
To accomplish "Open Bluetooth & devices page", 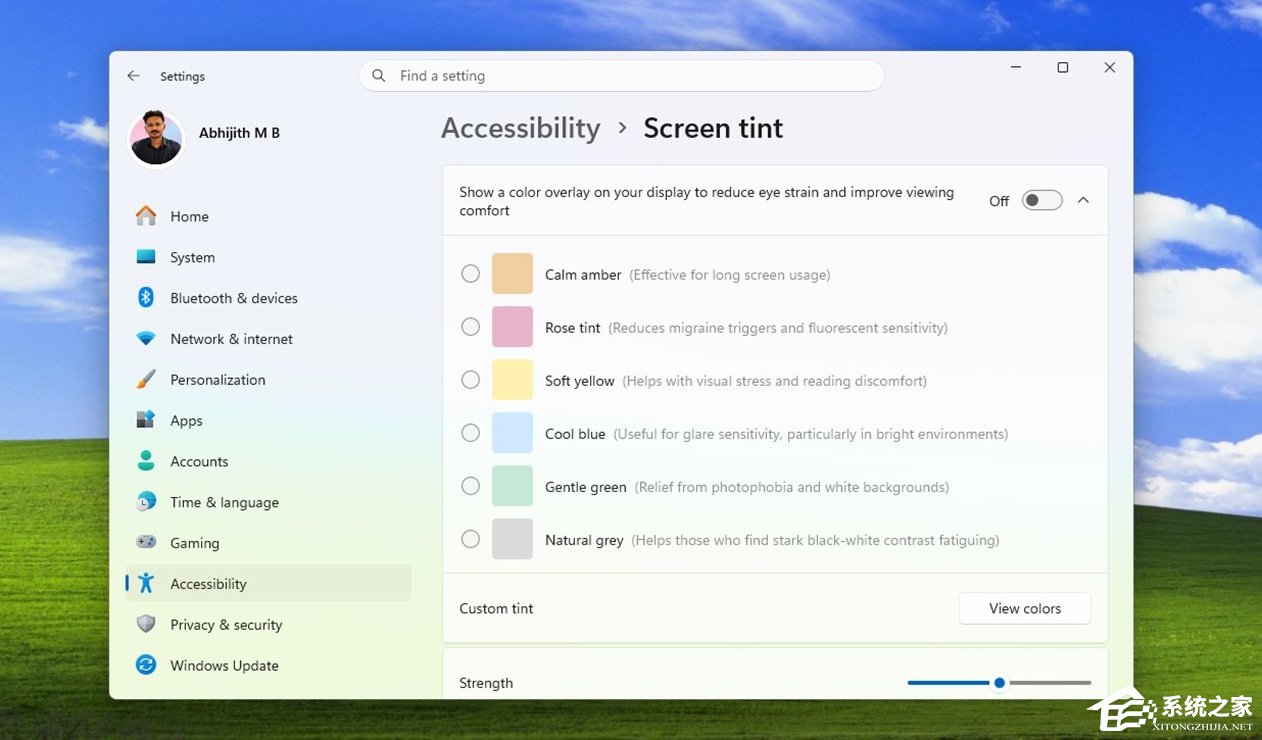I will [x=268, y=298].
